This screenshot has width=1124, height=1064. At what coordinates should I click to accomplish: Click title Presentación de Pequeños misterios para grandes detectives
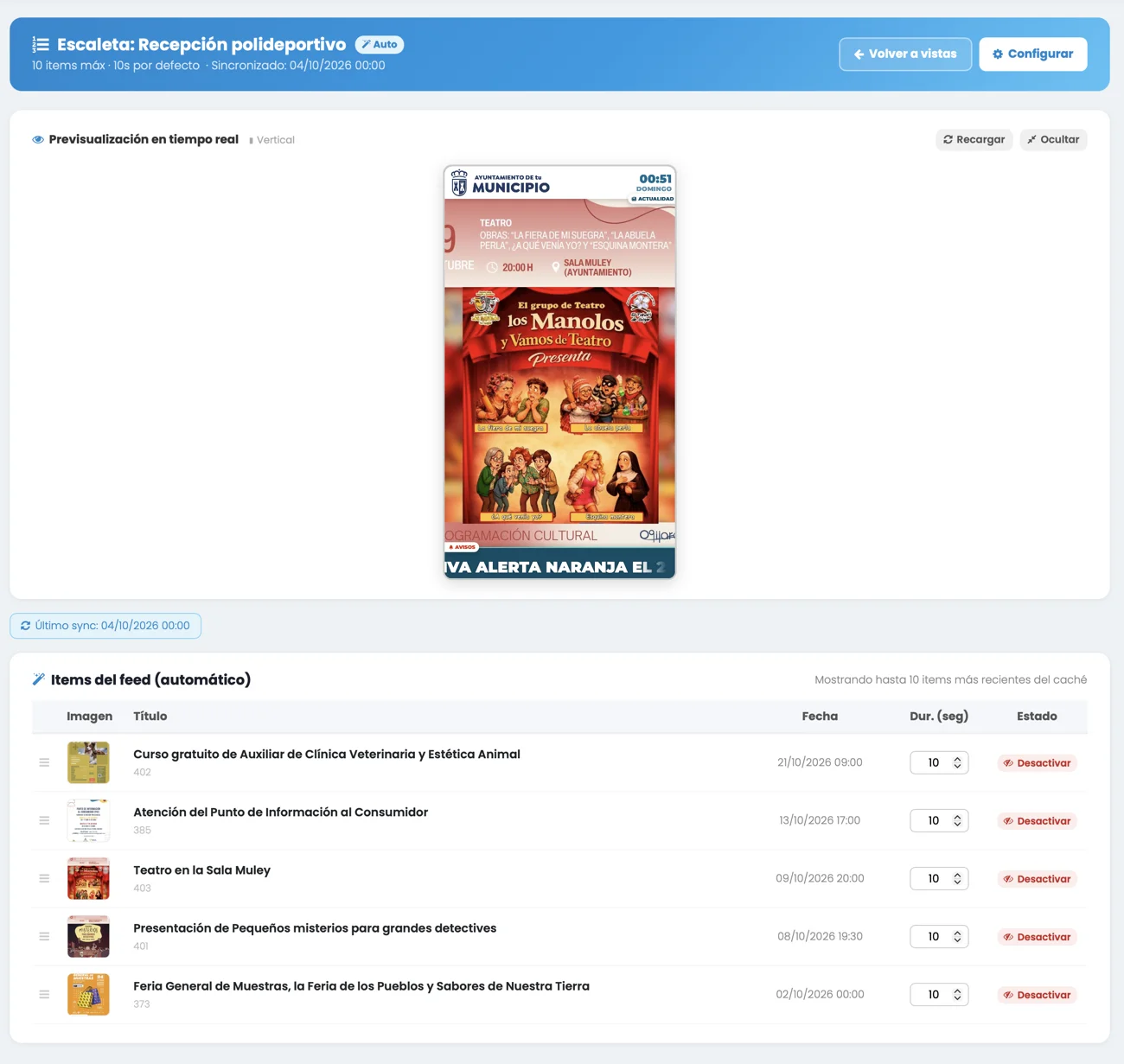click(x=315, y=928)
